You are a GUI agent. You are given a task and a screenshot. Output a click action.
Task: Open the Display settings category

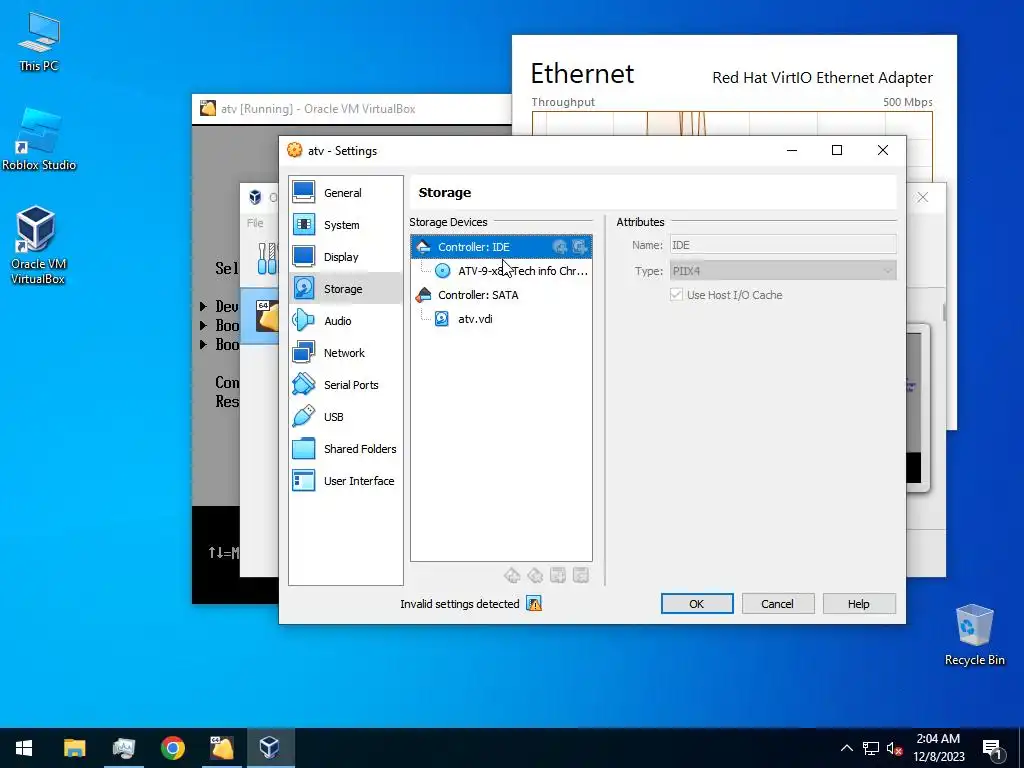(x=345, y=257)
